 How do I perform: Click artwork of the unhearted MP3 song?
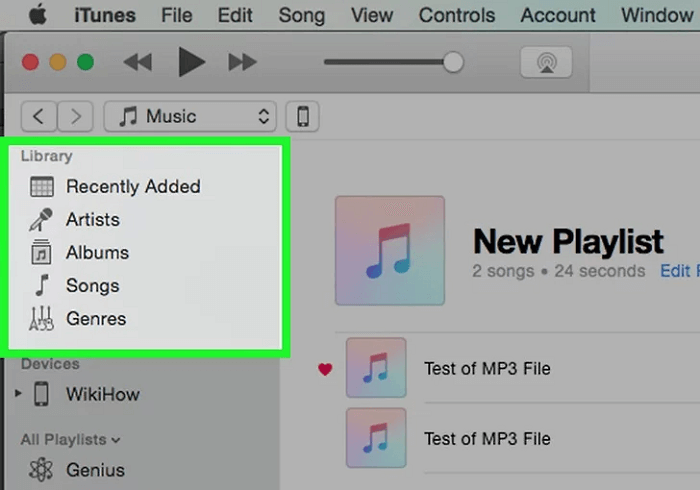pos(376,438)
